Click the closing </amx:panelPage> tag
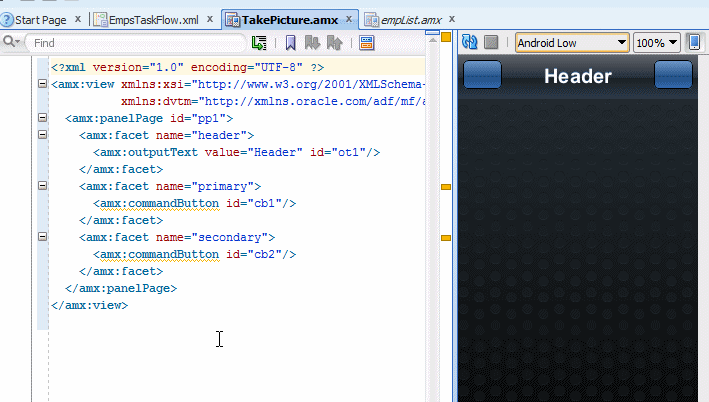The image size is (709, 402). 121,288
